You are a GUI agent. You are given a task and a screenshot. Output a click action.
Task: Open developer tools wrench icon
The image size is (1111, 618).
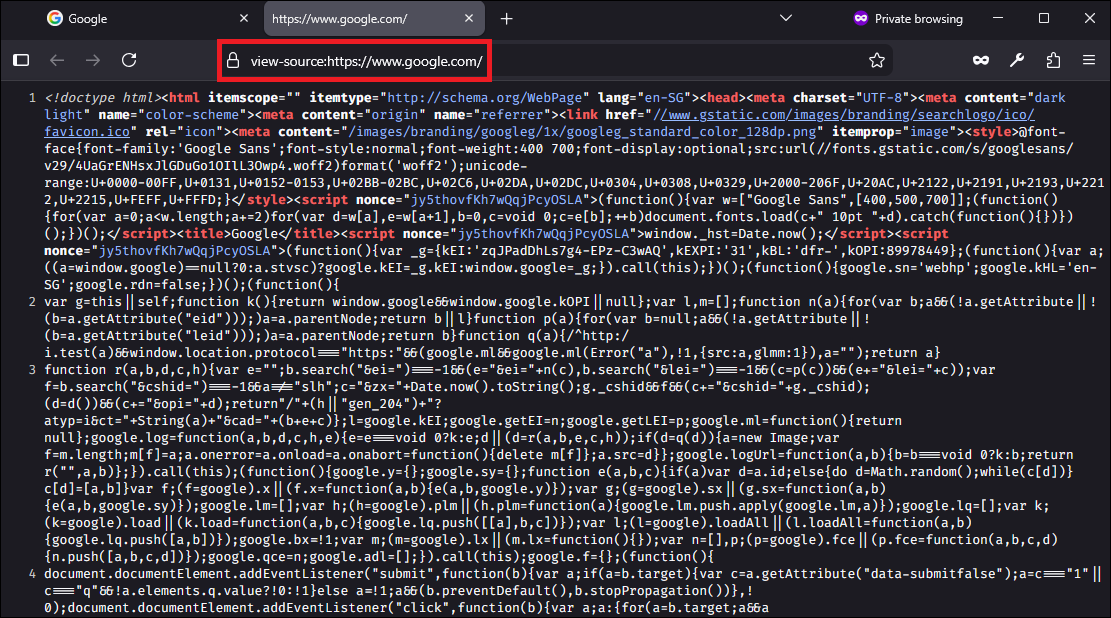[1017, 60]
